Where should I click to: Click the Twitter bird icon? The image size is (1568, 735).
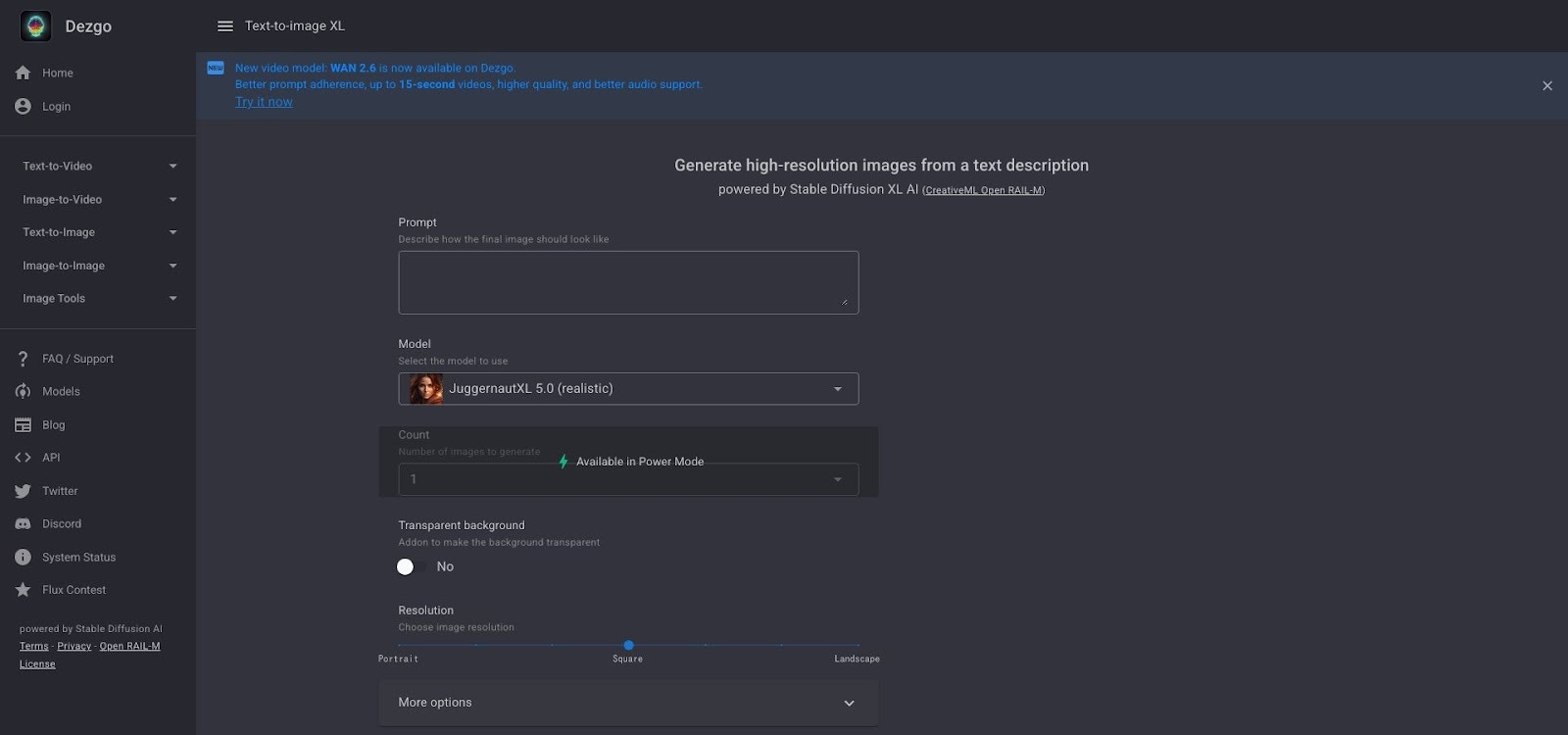(x=23, y=491)
